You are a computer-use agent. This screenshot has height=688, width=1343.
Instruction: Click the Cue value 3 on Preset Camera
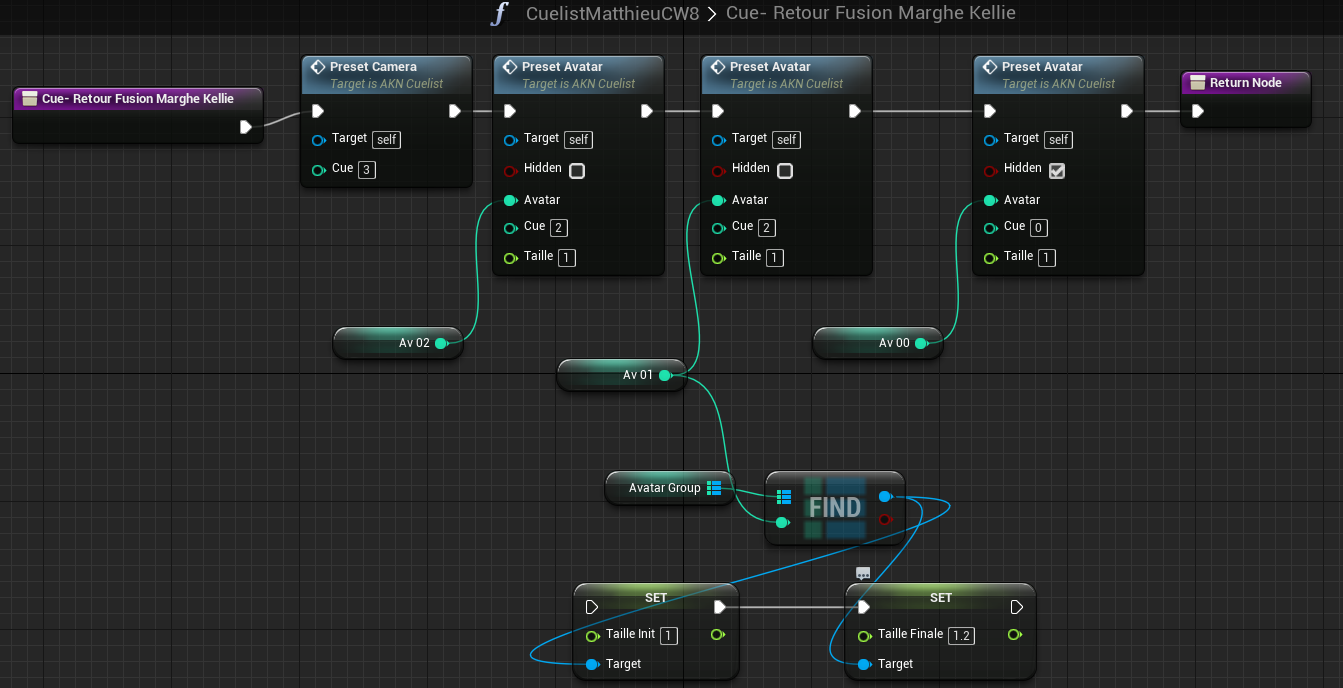click(367, 170)
